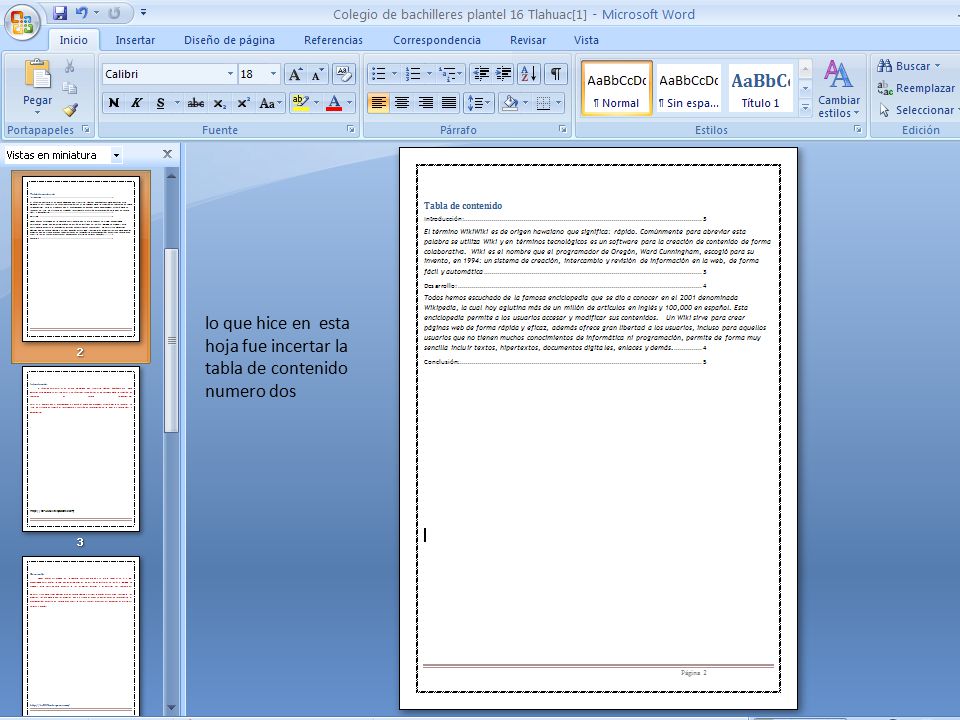The image size is (960, 720).
Task: Undo the last action
Action: (81, 13)
